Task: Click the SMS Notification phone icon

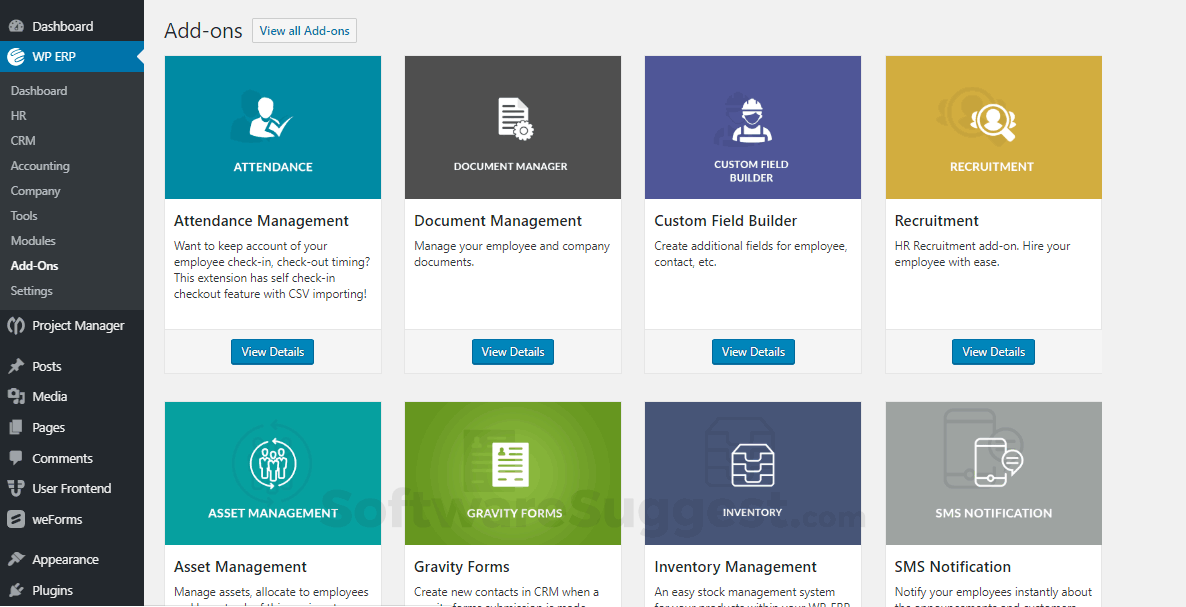Action: [x=992, y=463]
